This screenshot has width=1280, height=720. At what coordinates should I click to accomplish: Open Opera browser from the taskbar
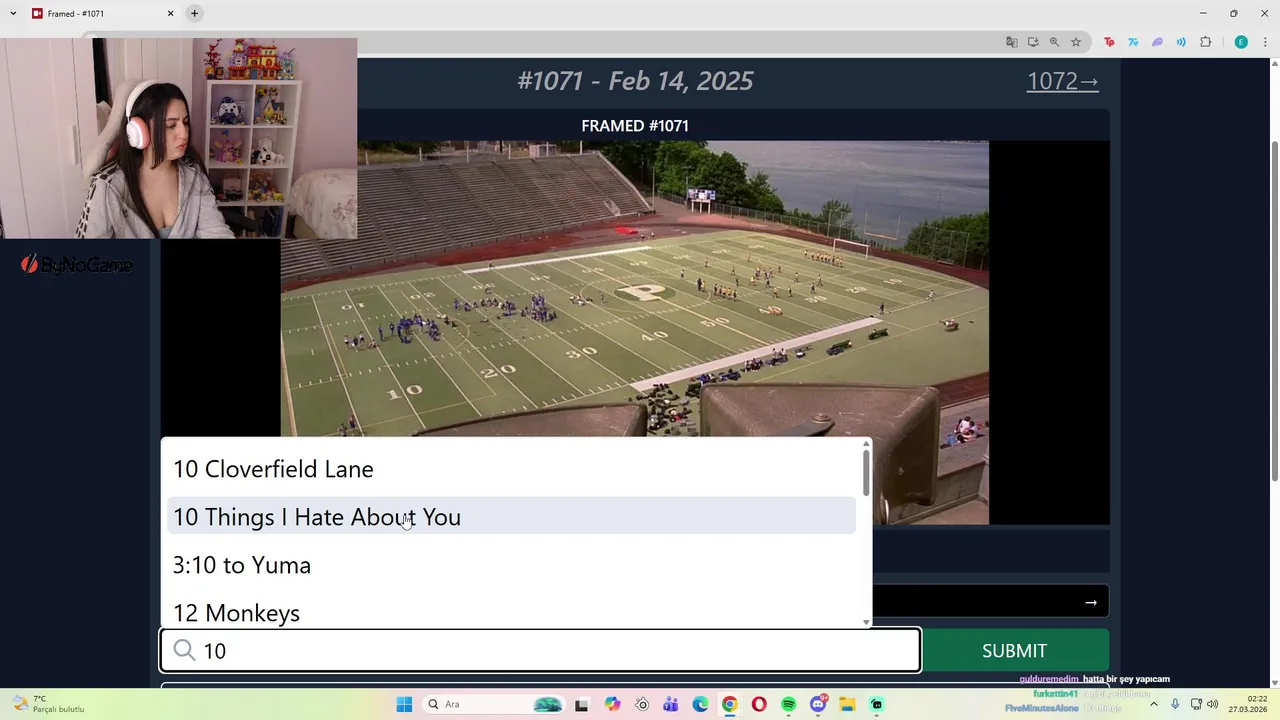click(759, 704)
